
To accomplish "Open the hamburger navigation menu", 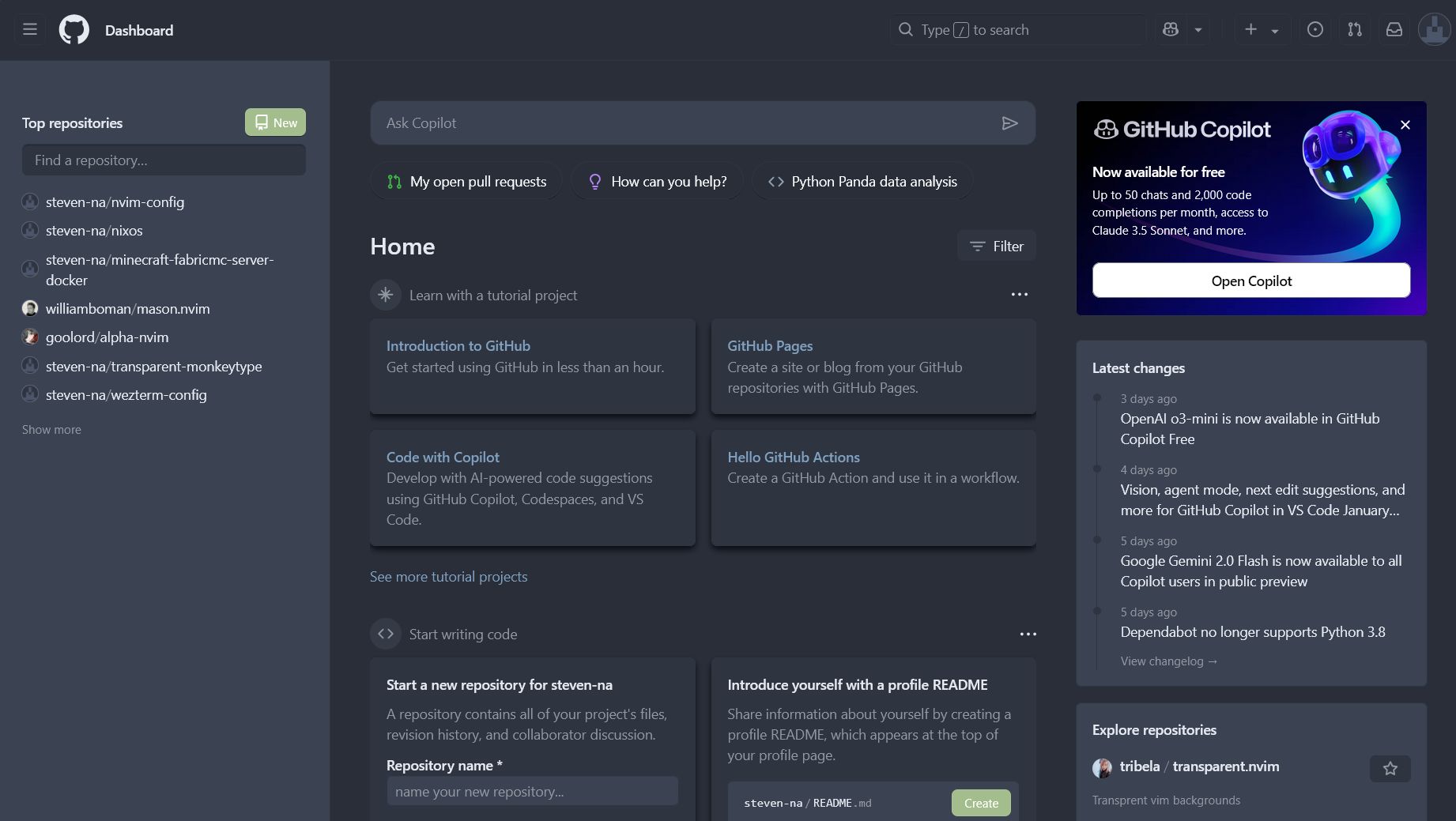I will click(30, 30).
